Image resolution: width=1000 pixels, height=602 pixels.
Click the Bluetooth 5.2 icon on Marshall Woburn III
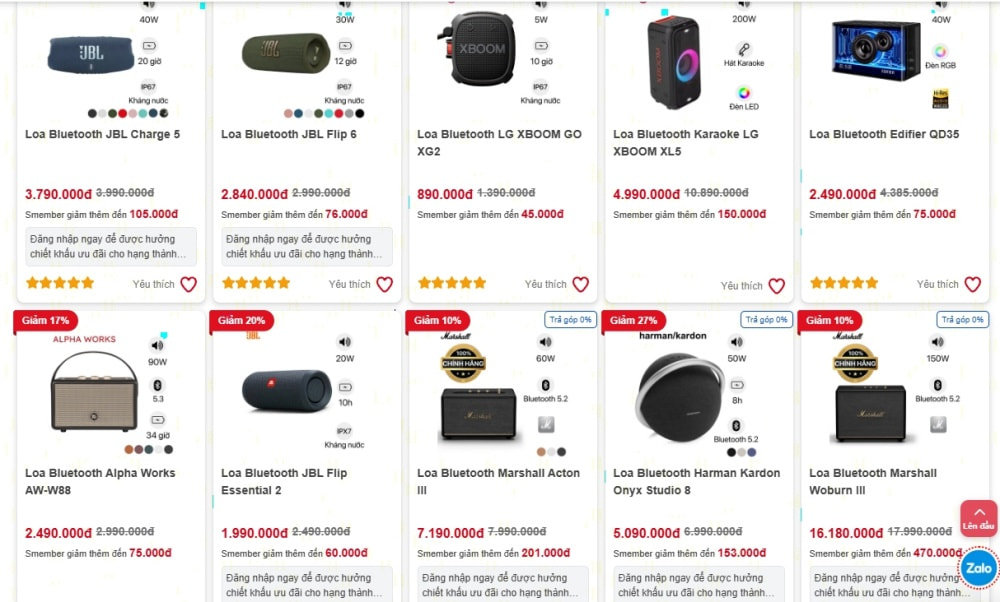tap(937, 385)
